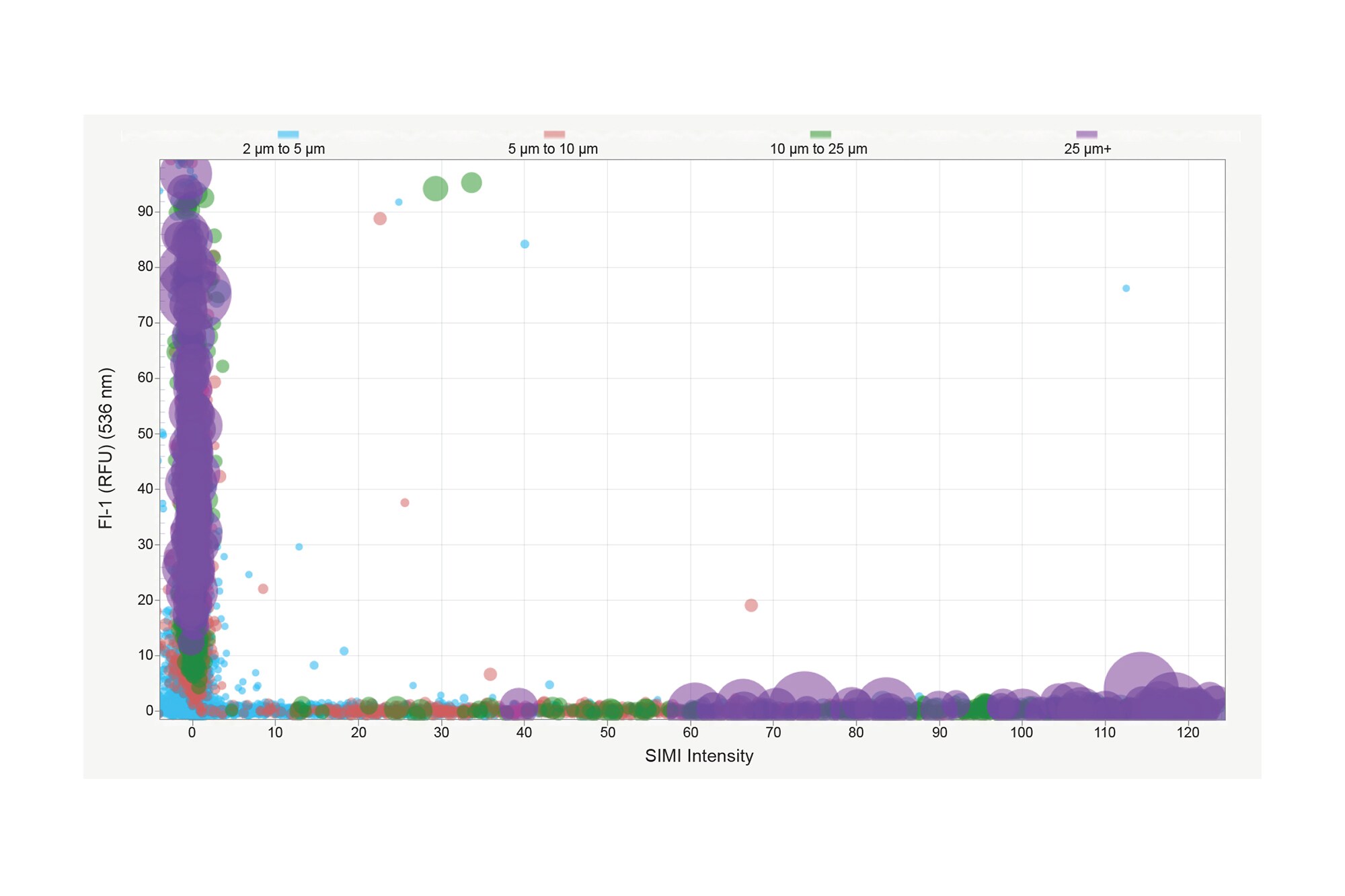Select the green bubble at SIMI 29, Fl-1 94
Image resolution: width=1345 pixels, height=896 pixels.
tap(435, 189)
